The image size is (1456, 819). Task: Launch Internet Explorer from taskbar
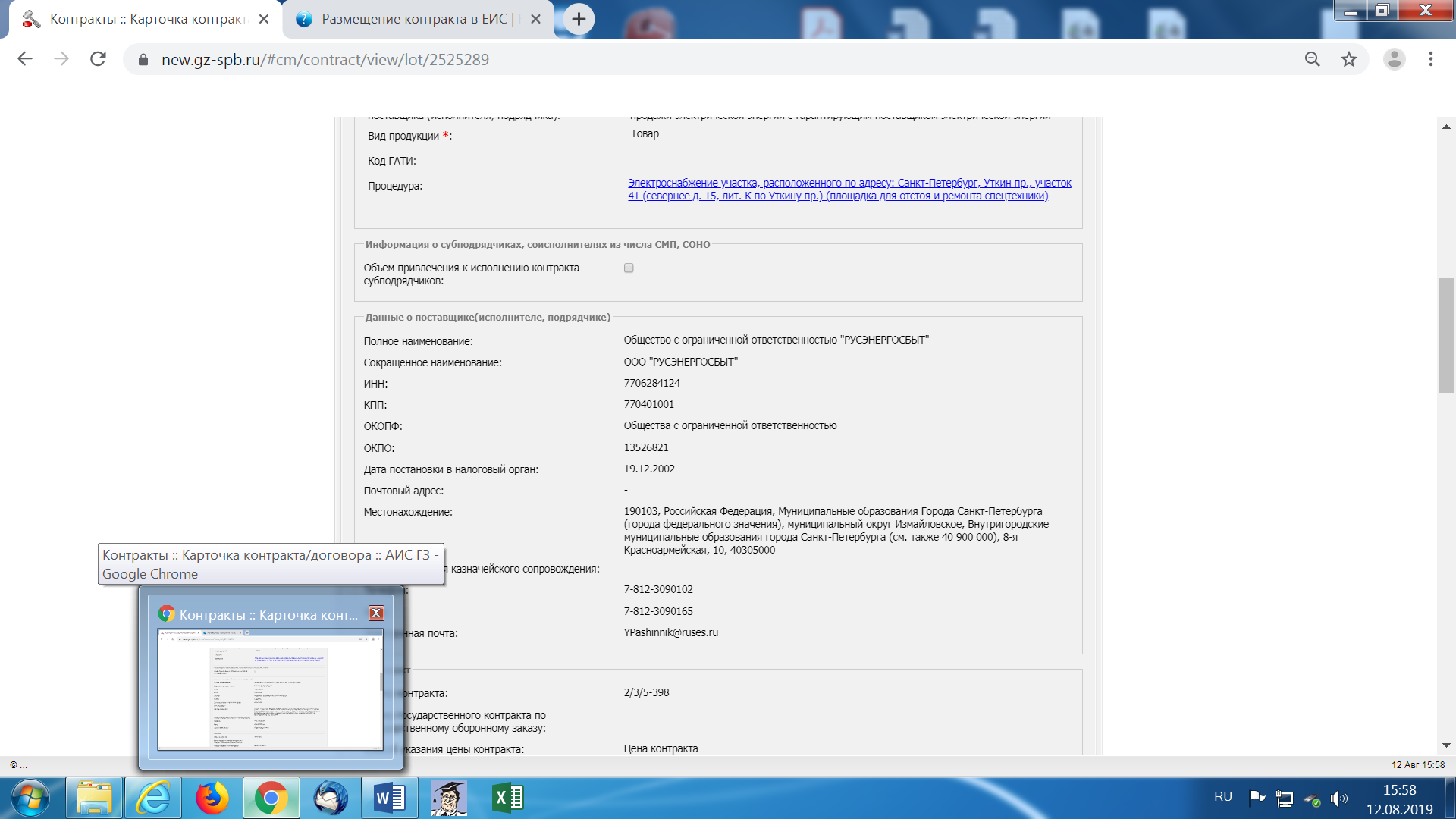click(153, 798)
